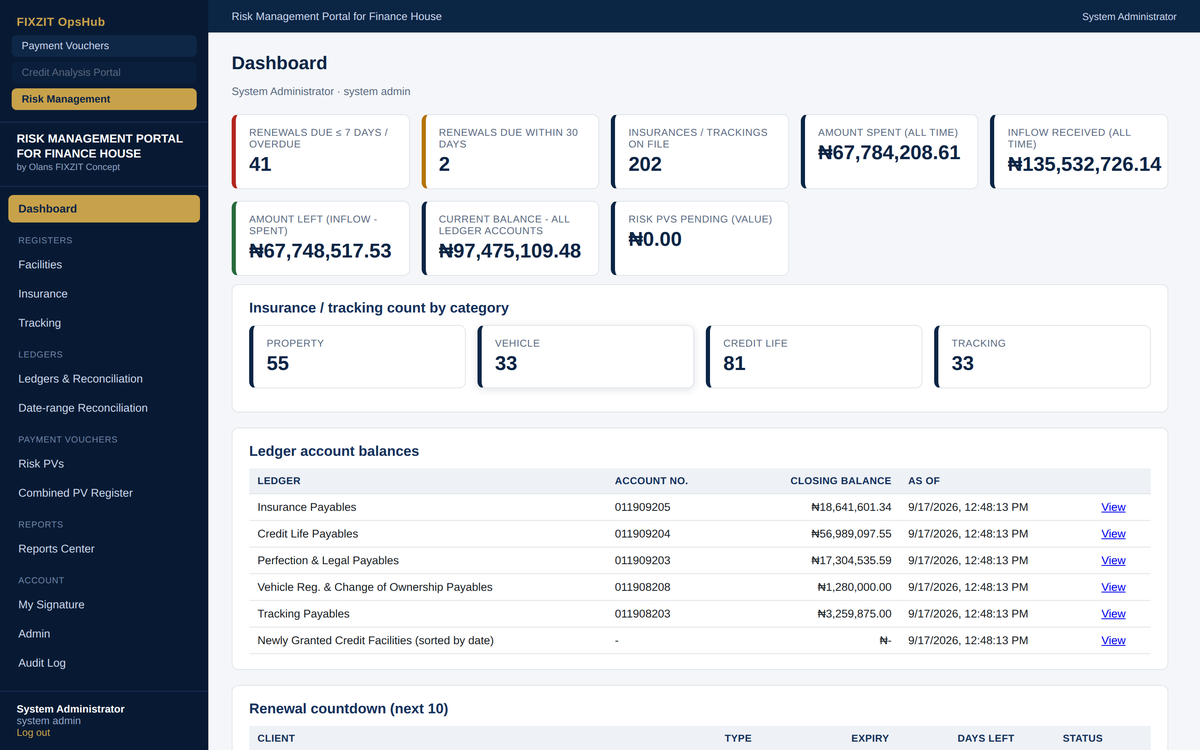Click the Ledger account balances heading
1200x750 pixels.
click(334, 451)
